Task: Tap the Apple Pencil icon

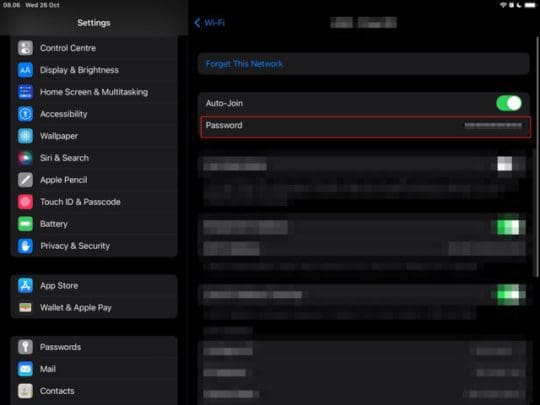Action: [25, 180]
